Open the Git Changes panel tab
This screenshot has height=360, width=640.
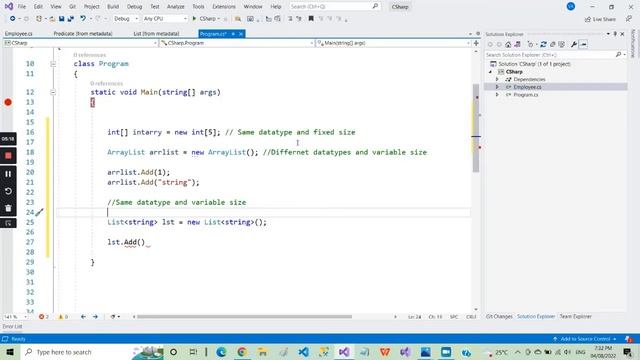pos(499,317)
